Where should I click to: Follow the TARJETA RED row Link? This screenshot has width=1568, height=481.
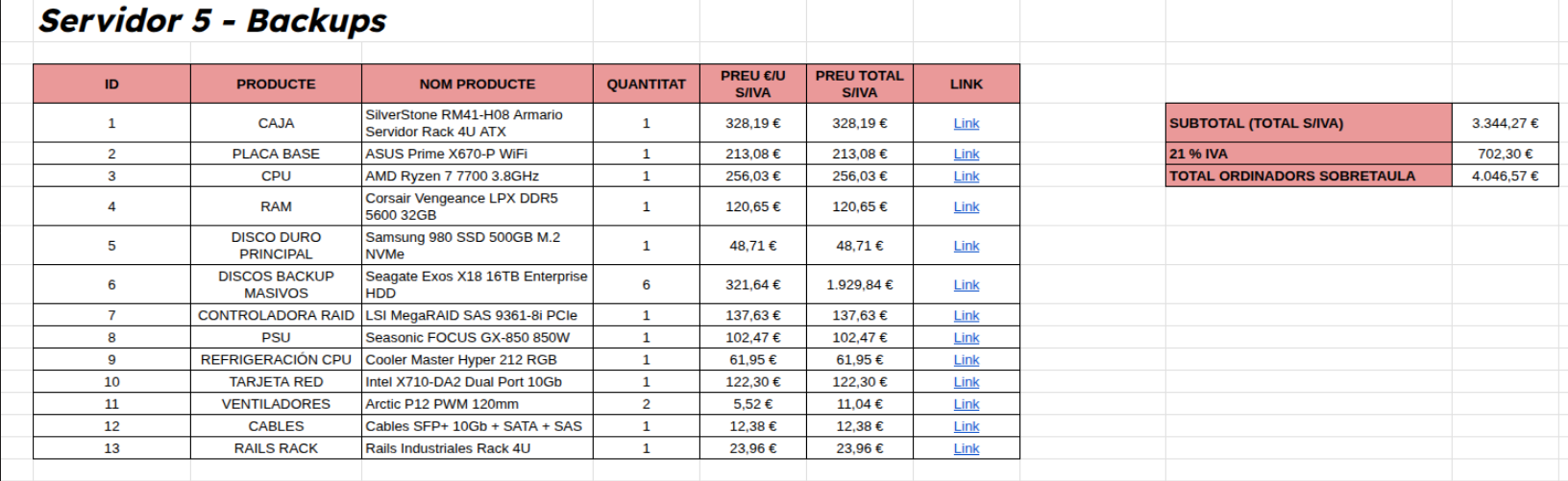click(966, 382)
